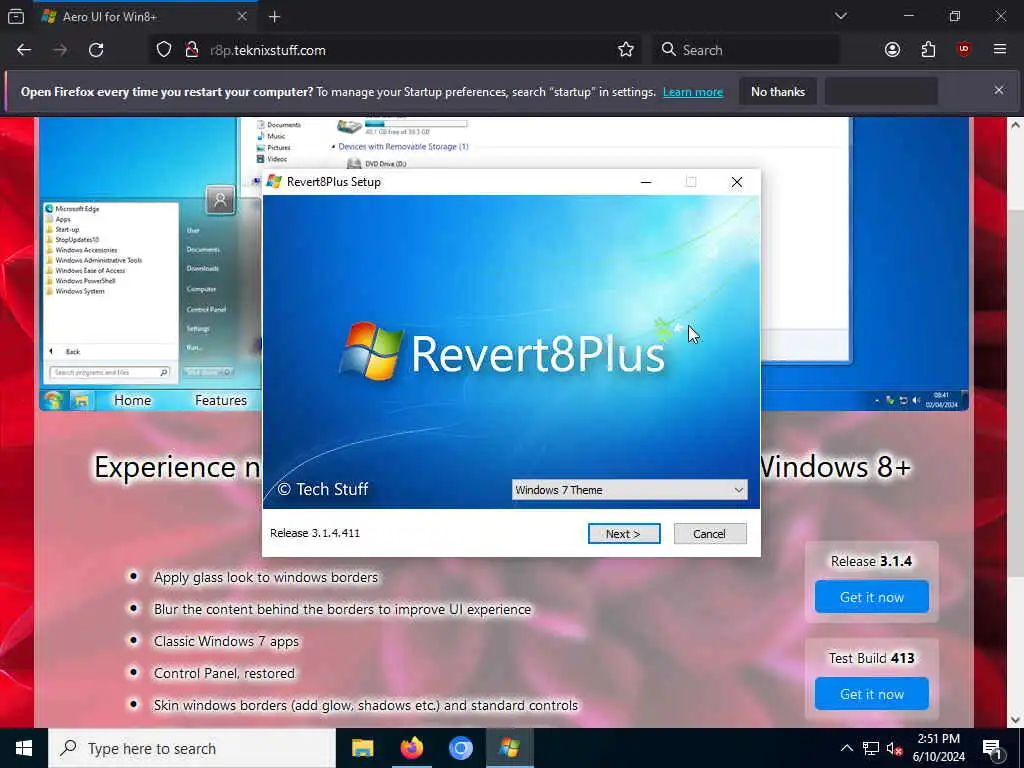Click the Revert8Plus Setup title bar icon

click(x=274, y=182)
